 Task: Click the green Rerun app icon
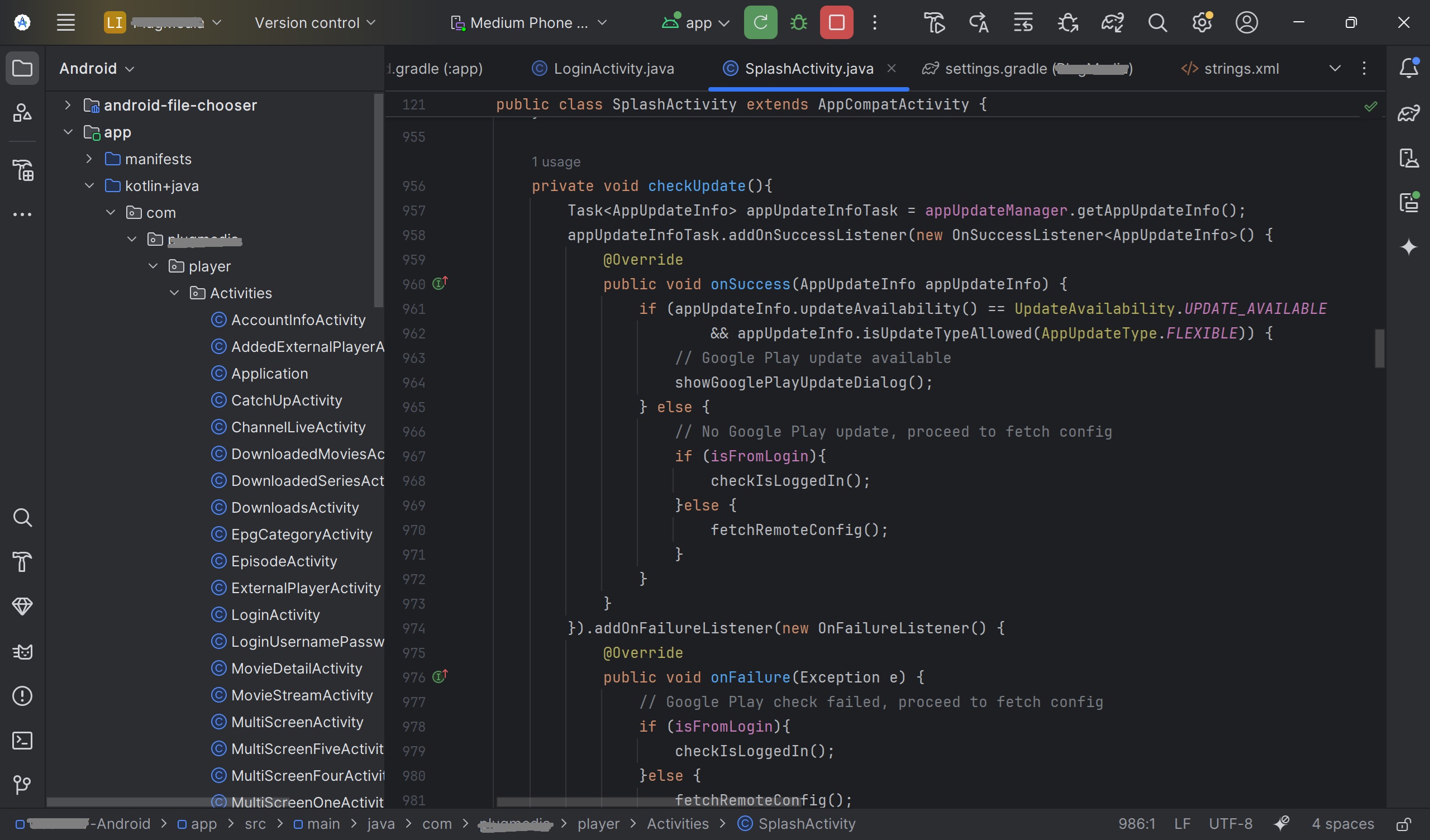[760, 23]
